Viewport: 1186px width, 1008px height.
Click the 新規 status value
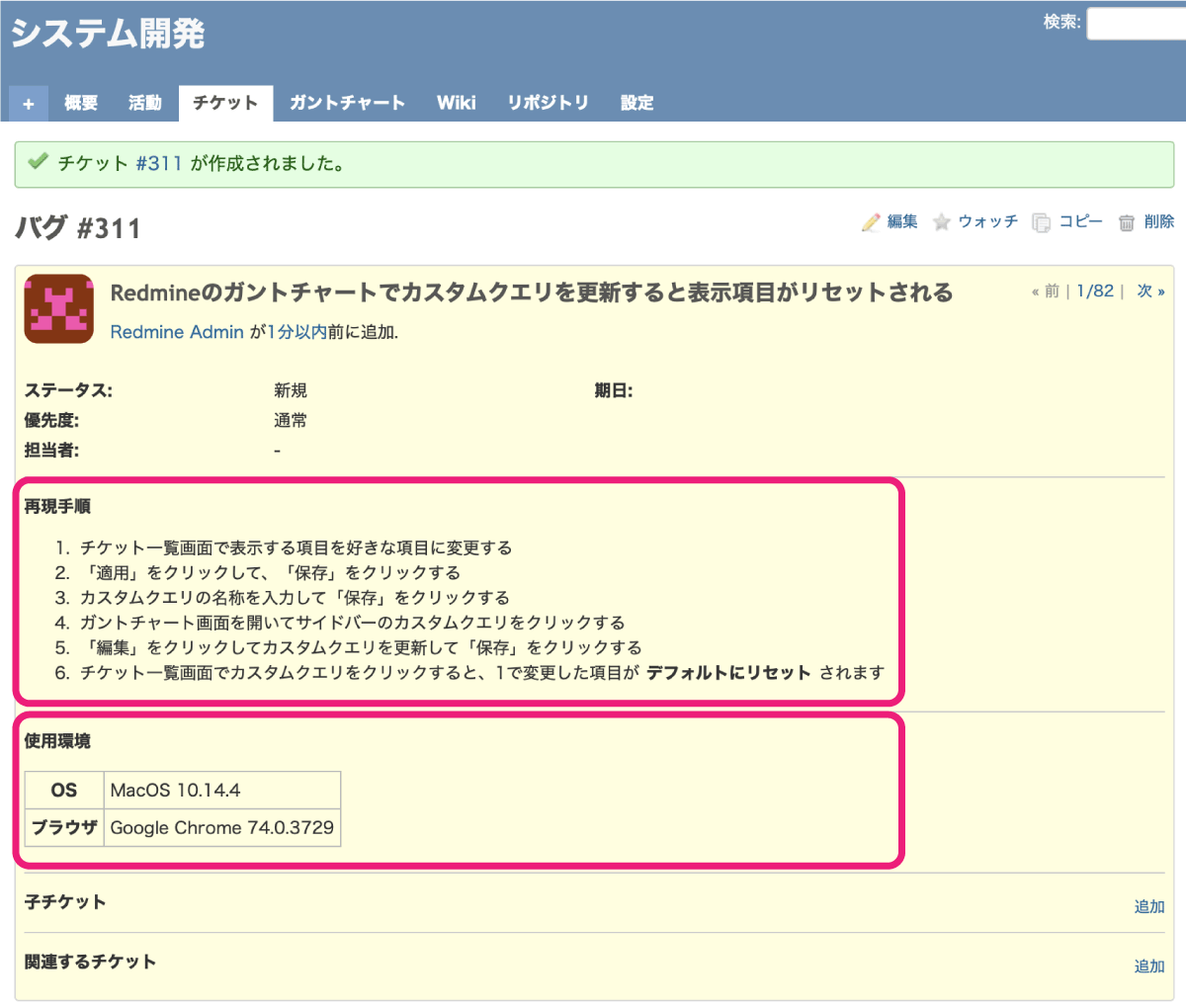tap(291, 390)
